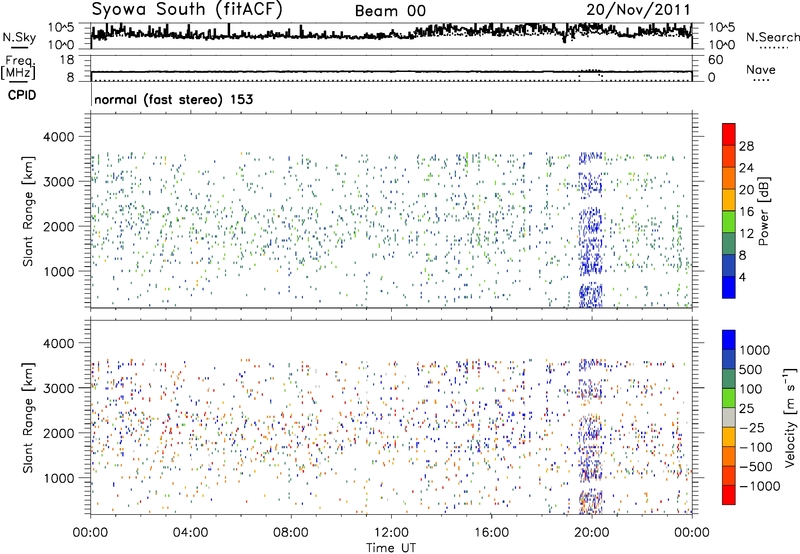Select the "24" power color bar label

point(746,168)
